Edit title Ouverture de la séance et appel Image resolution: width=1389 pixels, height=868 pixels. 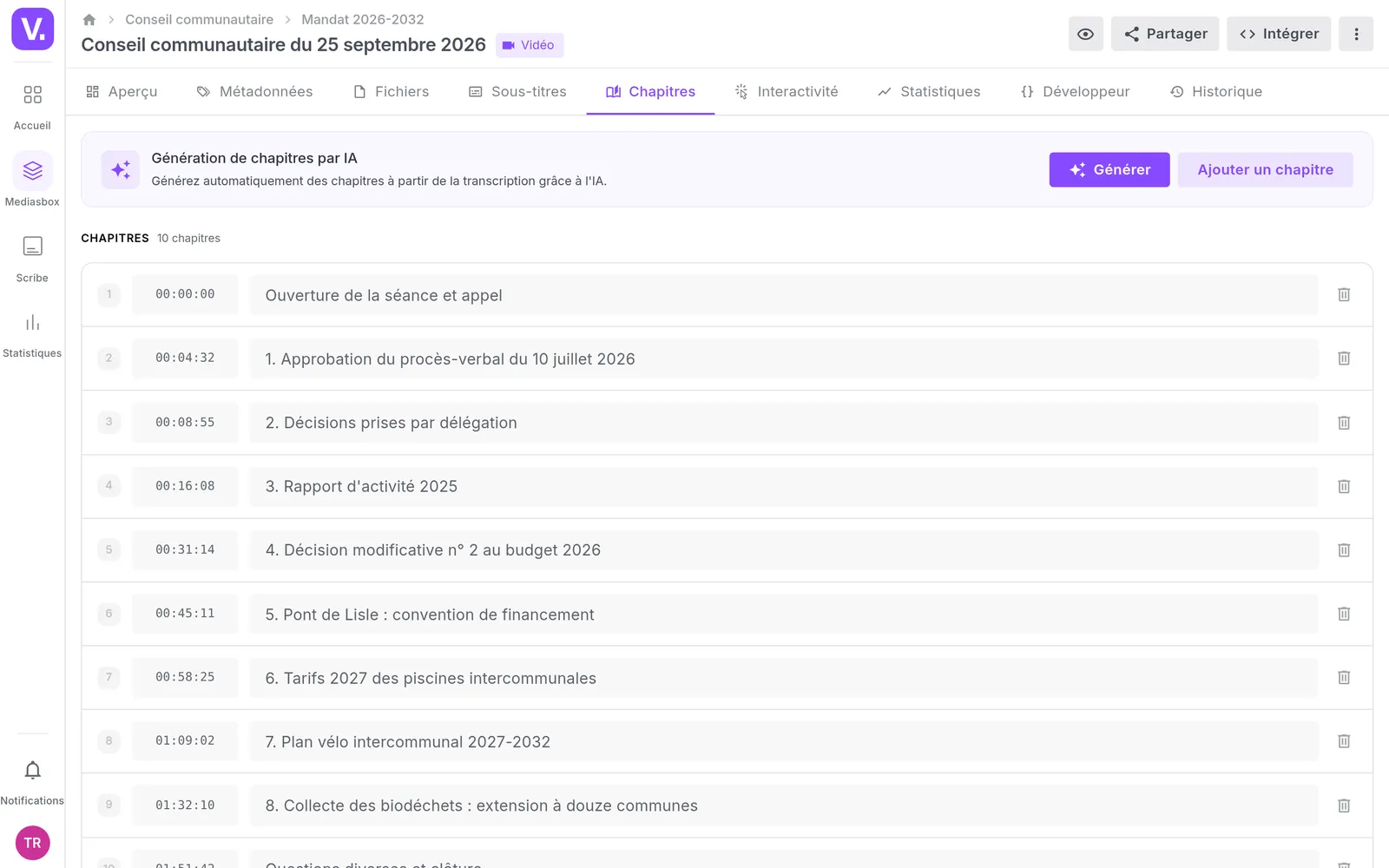pos(784,295)
